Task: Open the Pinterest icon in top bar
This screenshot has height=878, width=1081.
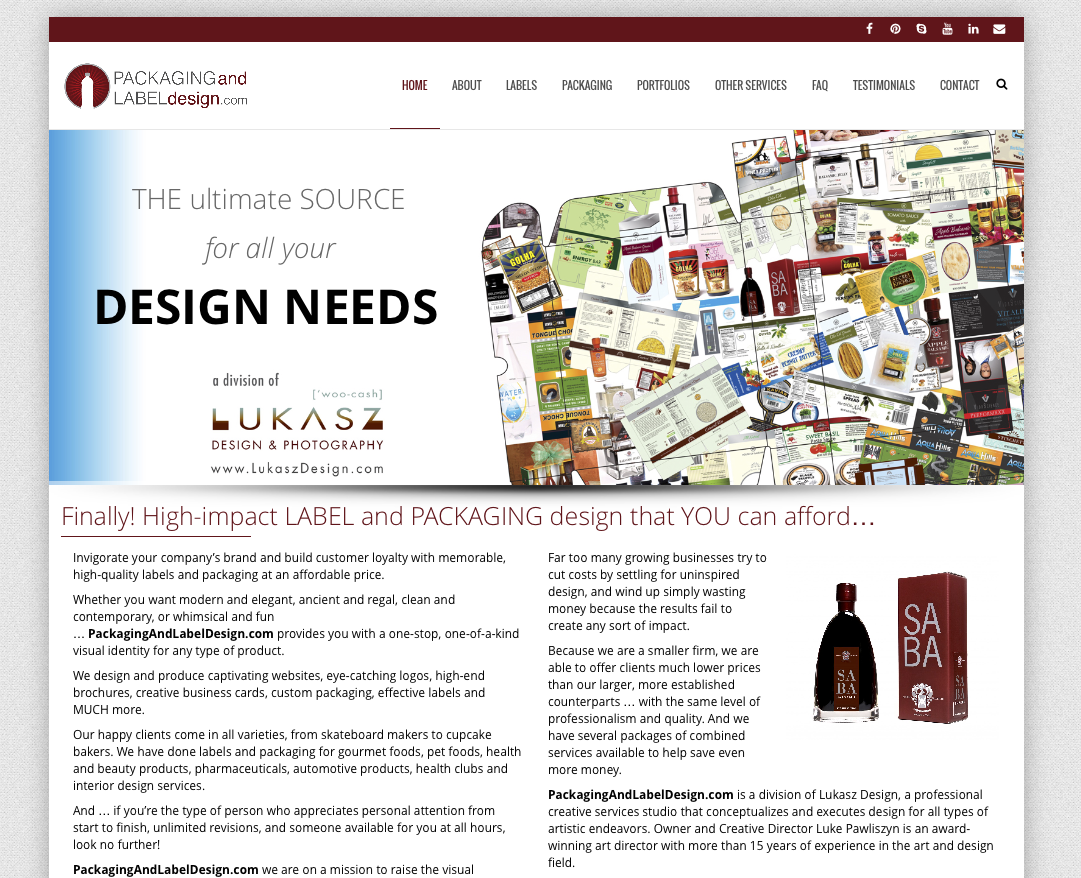Action: point(895,29)
